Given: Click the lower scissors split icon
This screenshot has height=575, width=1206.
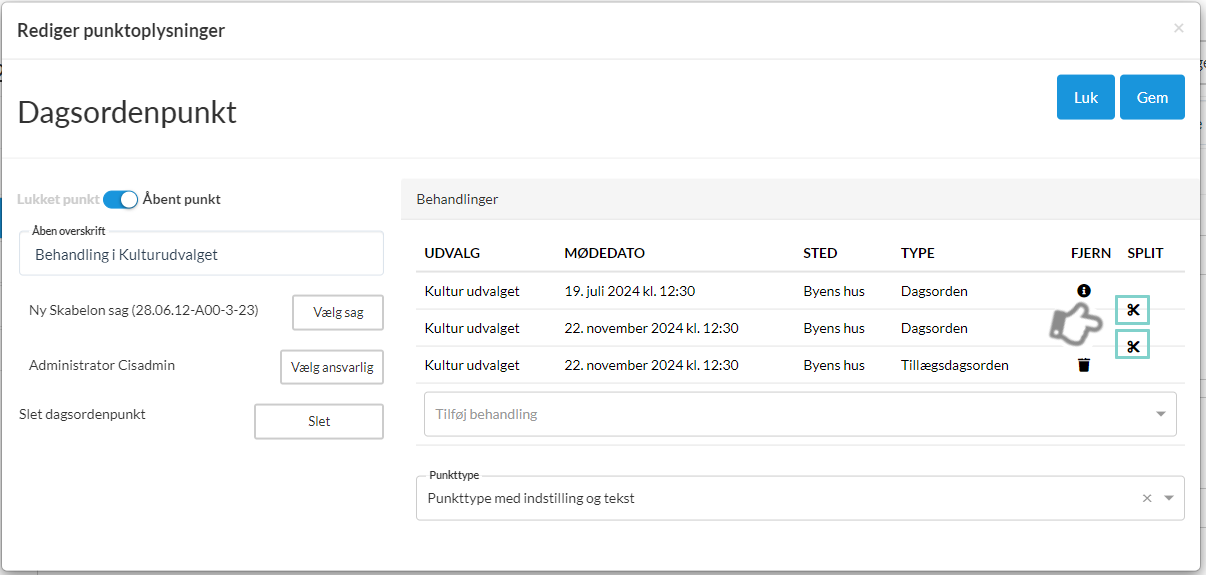Looking at the screenshot, I should coord(1132,346).
